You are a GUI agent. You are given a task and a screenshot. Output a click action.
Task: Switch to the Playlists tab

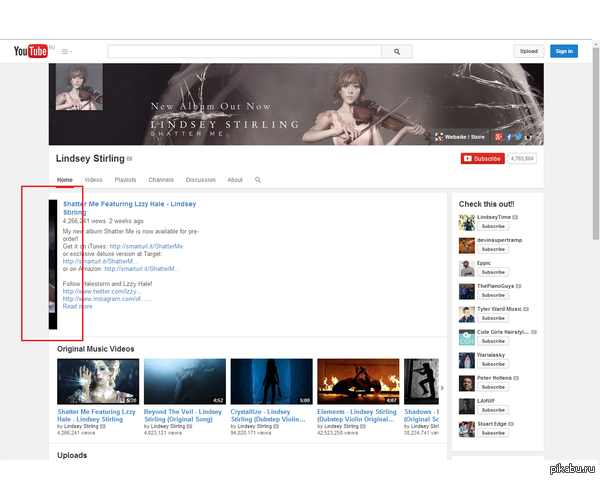click(125, 180)
